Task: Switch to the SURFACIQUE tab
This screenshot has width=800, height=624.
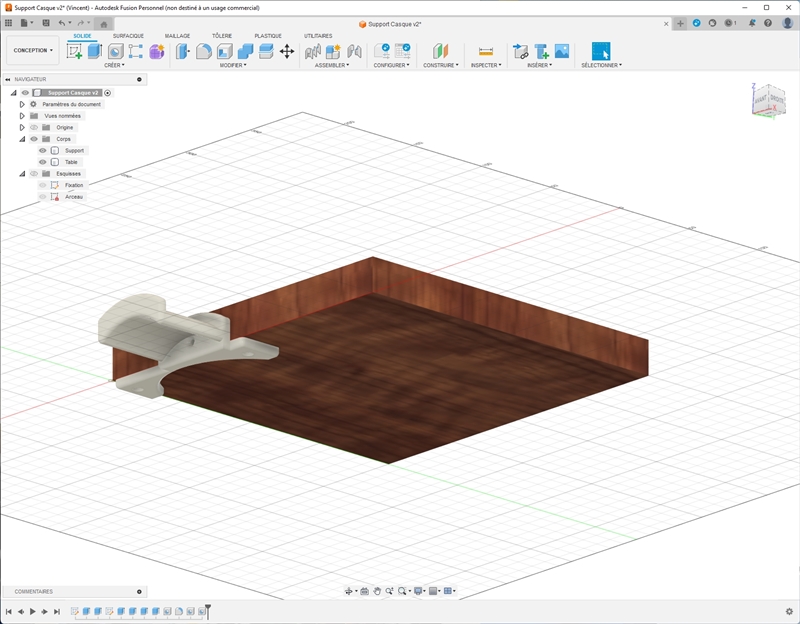Action: [x=128, y=36]
